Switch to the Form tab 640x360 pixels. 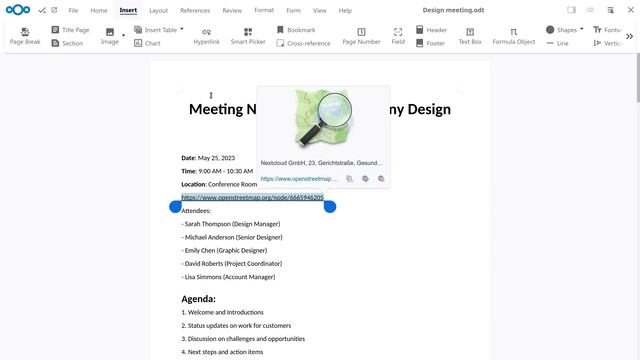(293, 10)
